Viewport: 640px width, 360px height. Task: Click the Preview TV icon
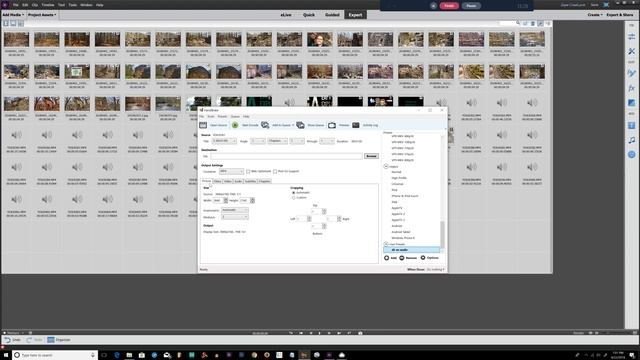tap(332, 125)
